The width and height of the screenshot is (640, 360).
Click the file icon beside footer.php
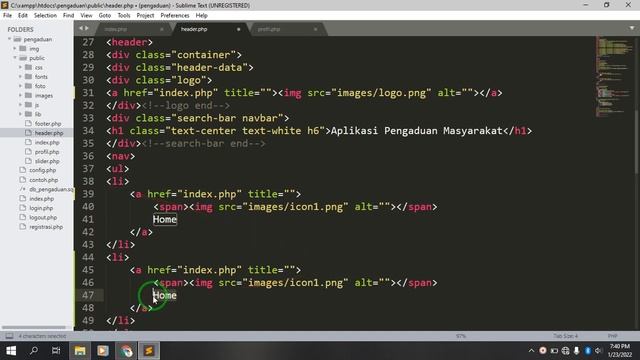pos(28,123)
